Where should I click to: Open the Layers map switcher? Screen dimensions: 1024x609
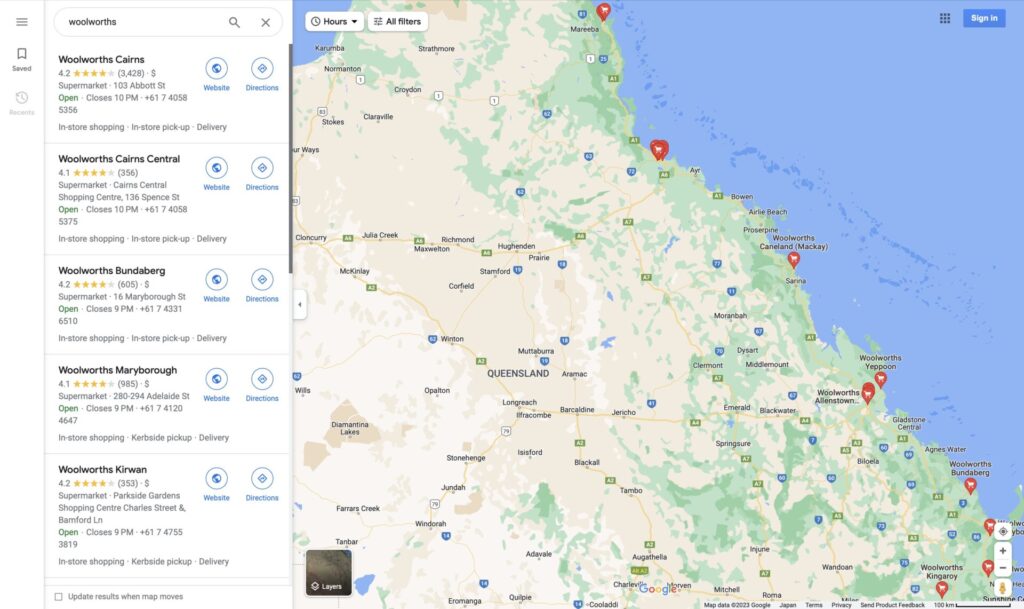pos(328,572)
